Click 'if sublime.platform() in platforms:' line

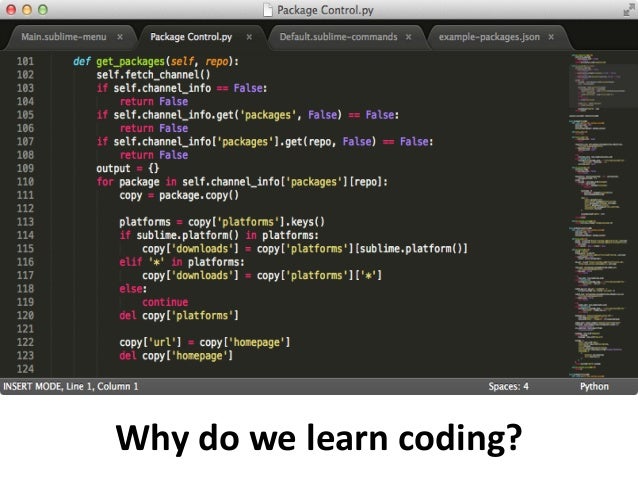pyautogui.click(x=219, y=235)
